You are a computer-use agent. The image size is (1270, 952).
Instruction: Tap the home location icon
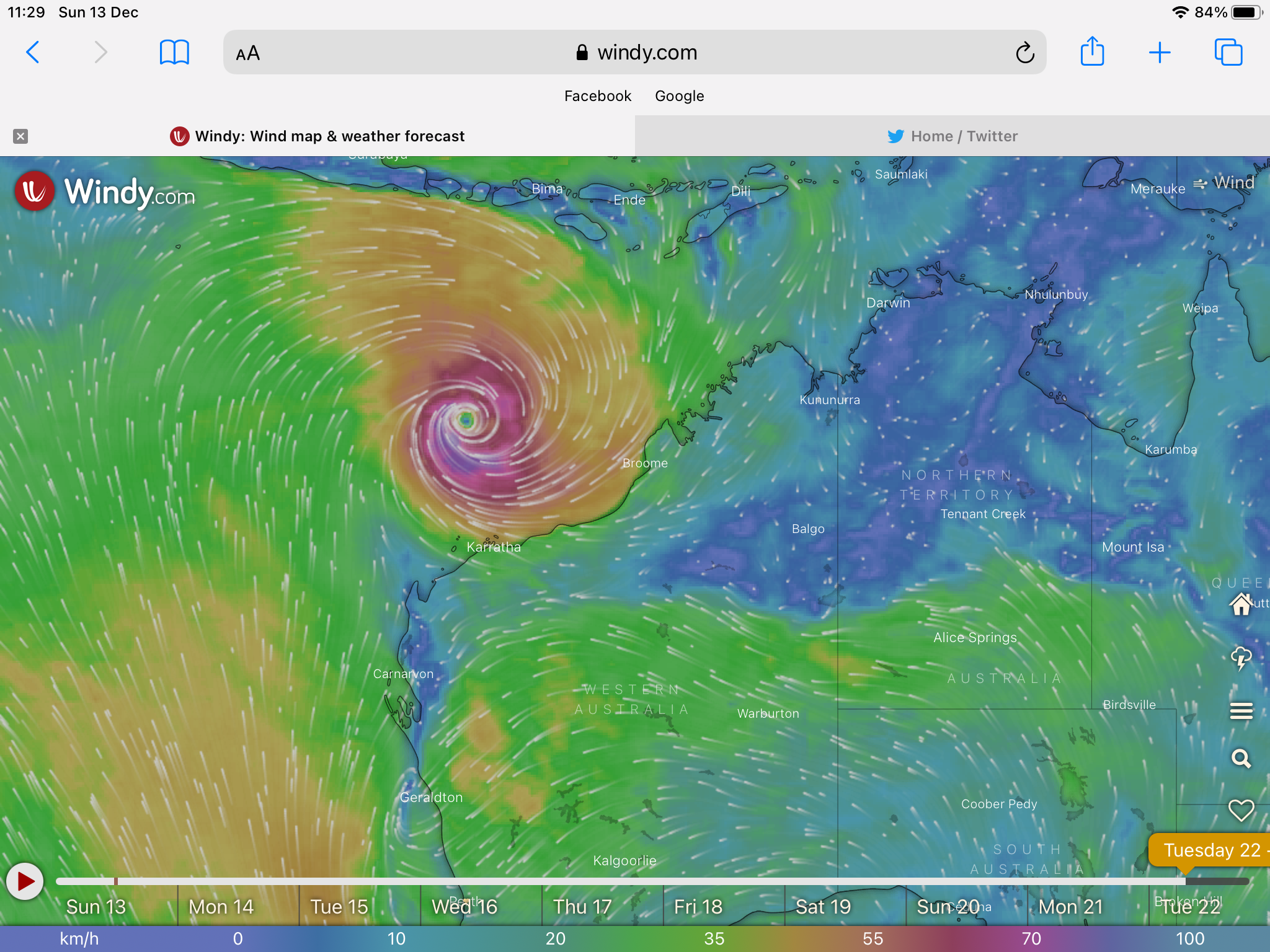[x=1241, y=604]
